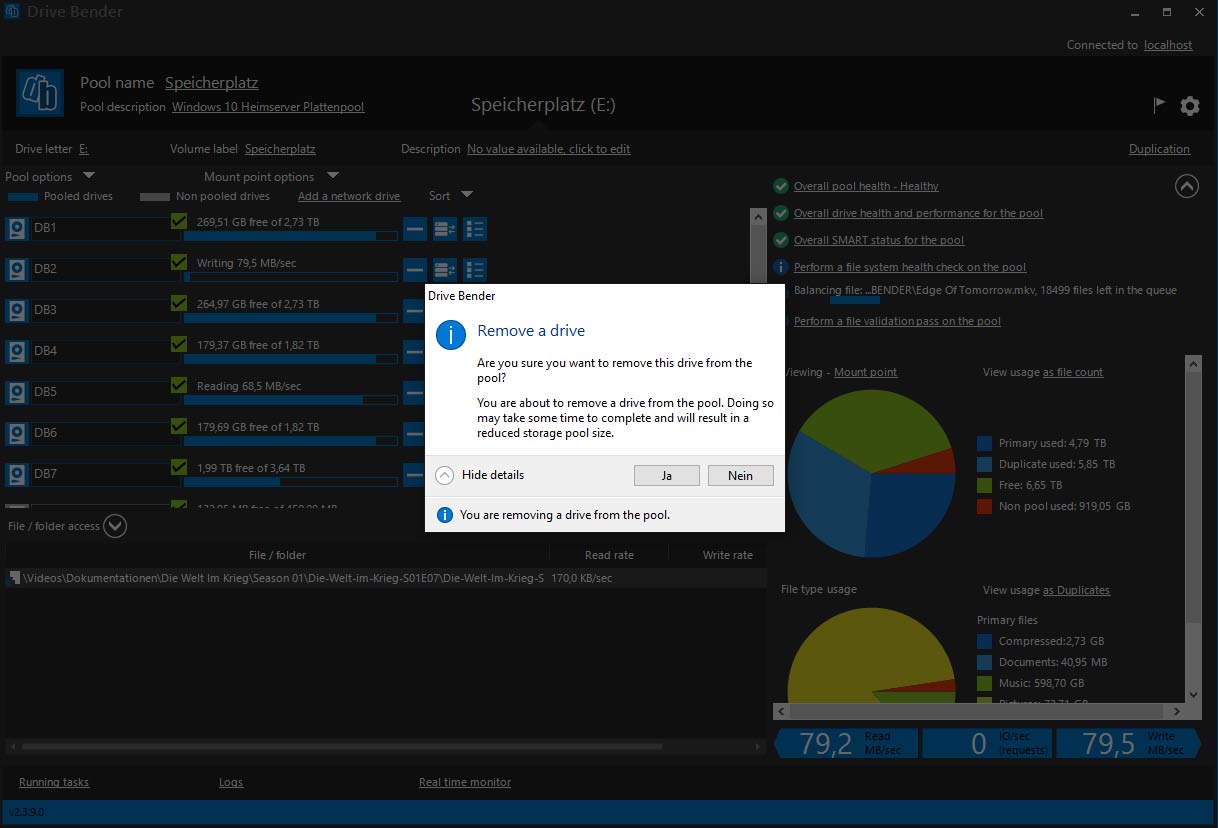Collapse the pool health panel chevron

coord(1186,186)
